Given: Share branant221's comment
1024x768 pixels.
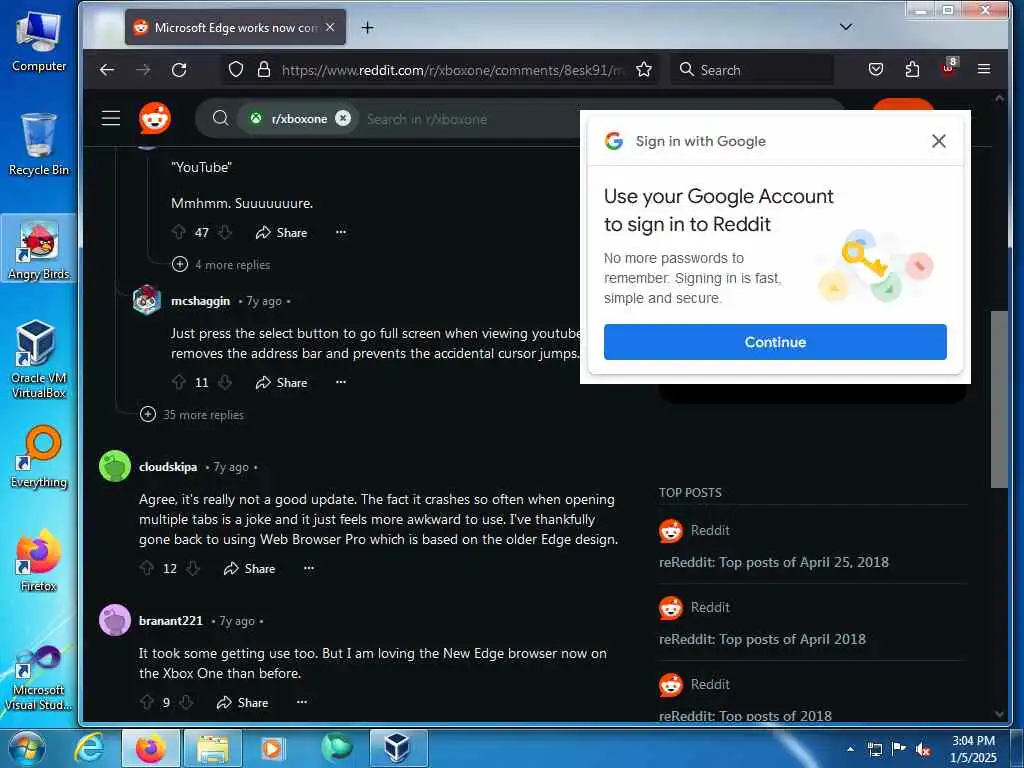Looking at the screenshot, I should click(x=242, y=703).
